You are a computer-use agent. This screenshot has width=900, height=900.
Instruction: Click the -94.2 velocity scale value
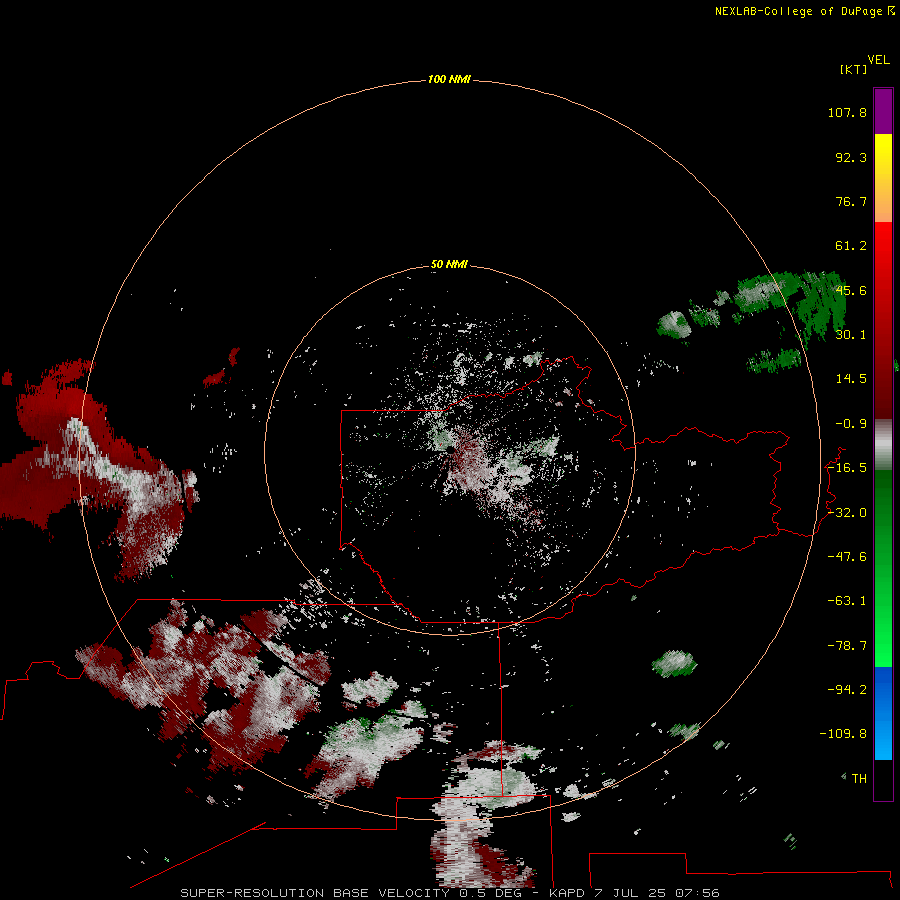(847, 689)
